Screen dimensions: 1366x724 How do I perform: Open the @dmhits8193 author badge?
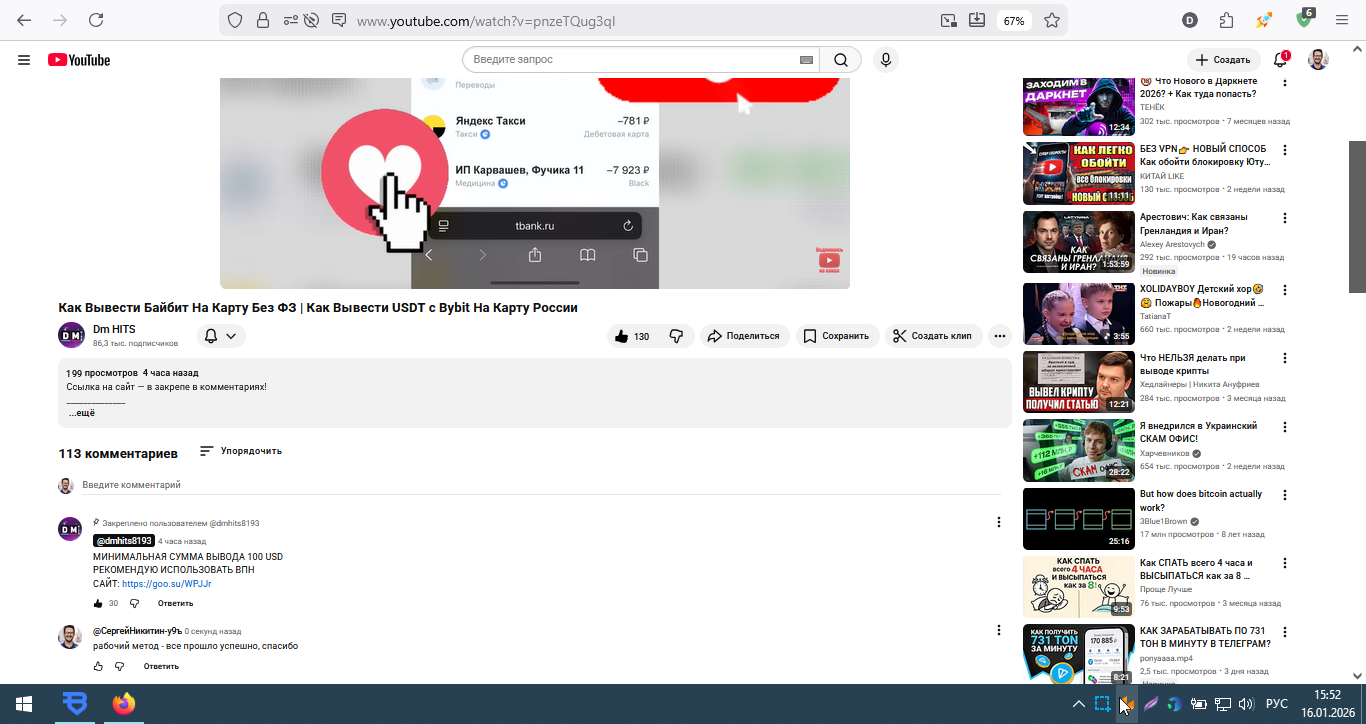click(124, 541)
